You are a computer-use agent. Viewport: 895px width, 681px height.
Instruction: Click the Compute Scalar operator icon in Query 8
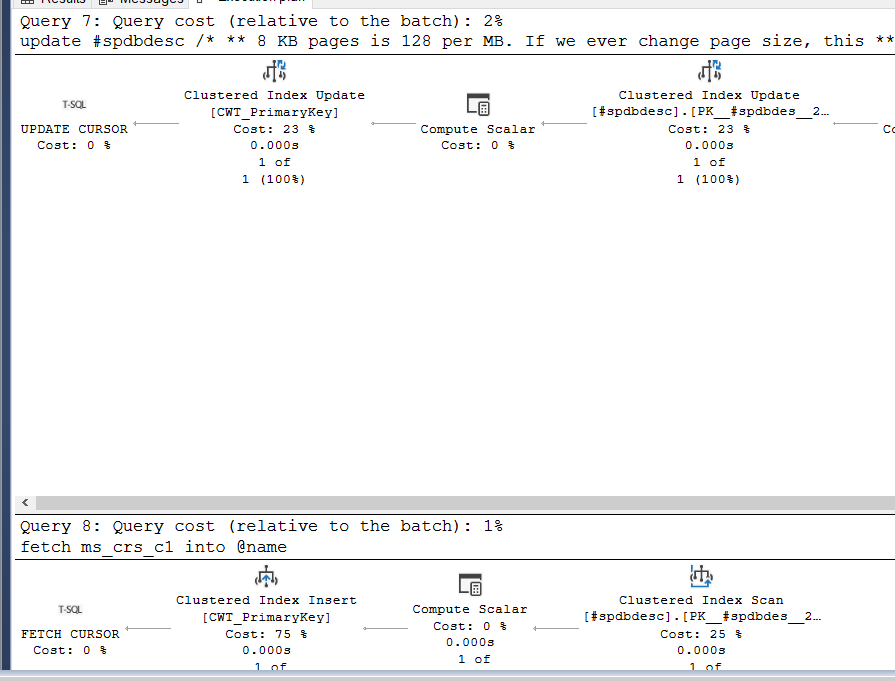470,584
